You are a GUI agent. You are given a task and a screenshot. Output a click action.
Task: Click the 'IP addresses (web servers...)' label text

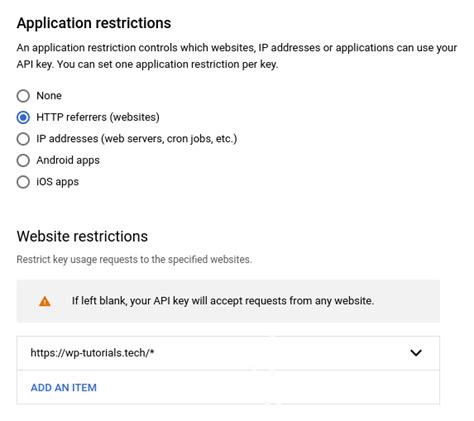137,139
